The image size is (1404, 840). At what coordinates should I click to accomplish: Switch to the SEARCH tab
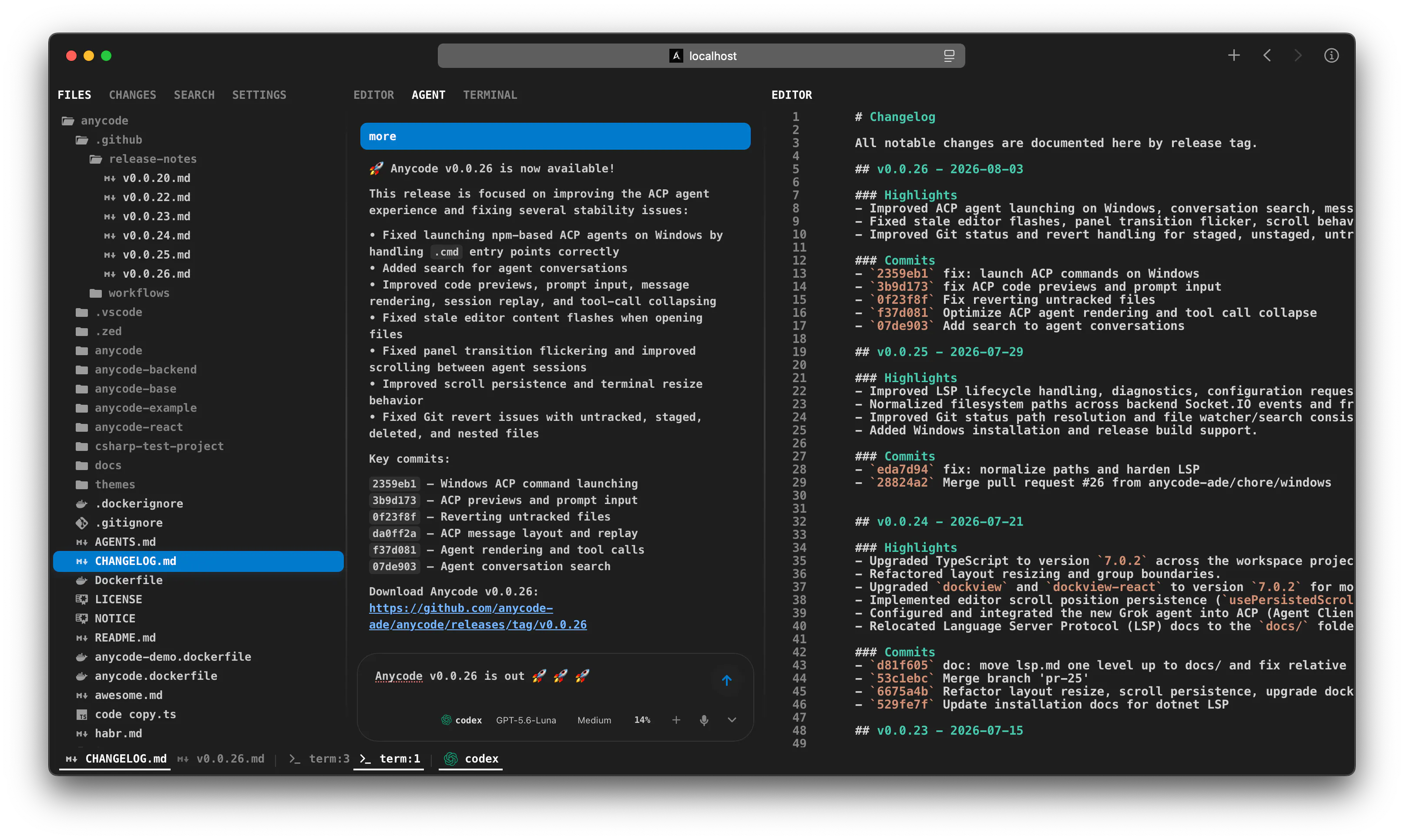click(x=194, y=95)
